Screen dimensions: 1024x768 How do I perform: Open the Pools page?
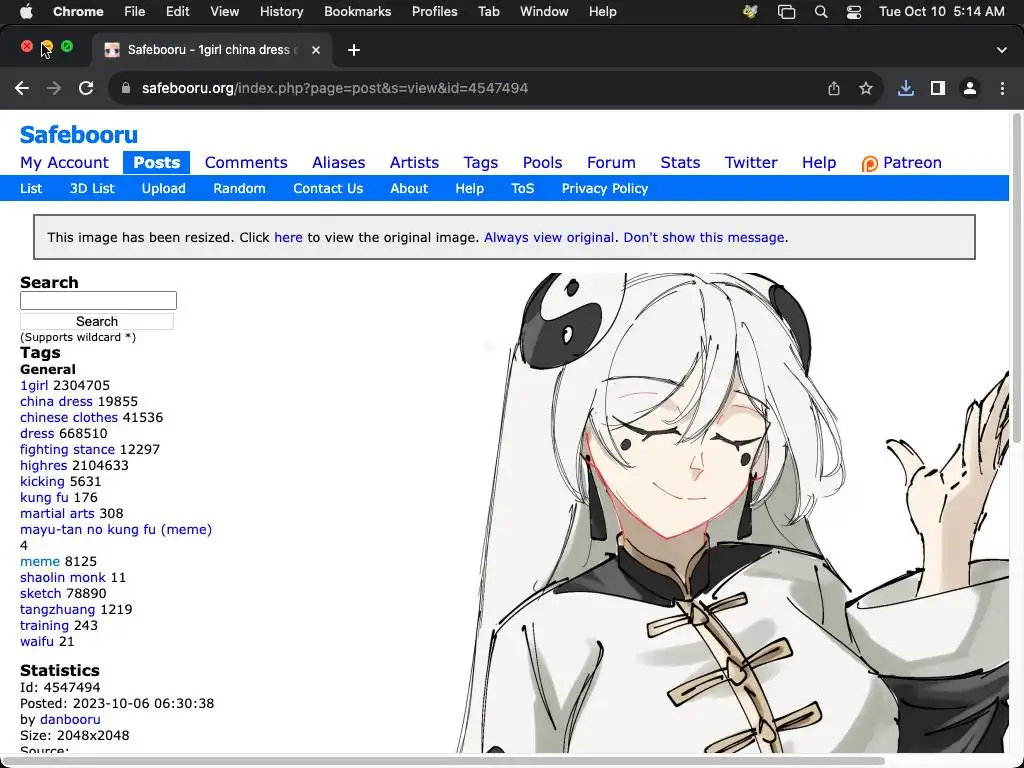[x=543, y=163]
